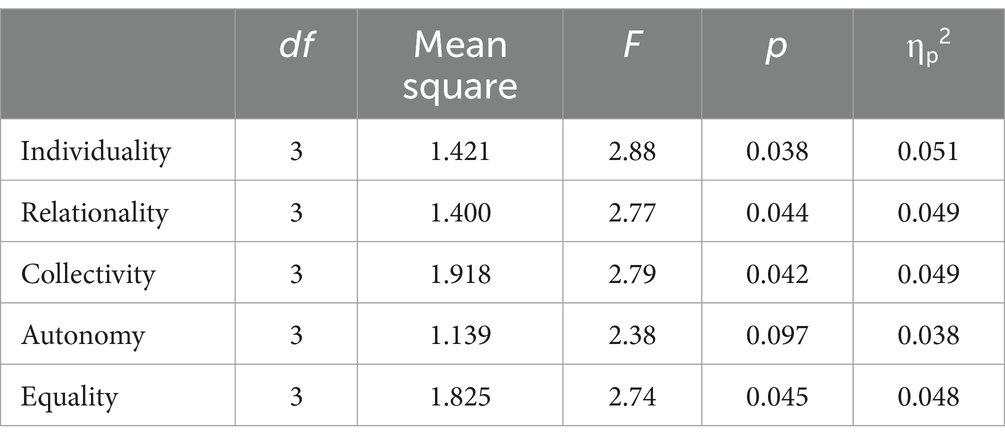Select the Individuality row label

pyautogui.click(x=96, y=152)
